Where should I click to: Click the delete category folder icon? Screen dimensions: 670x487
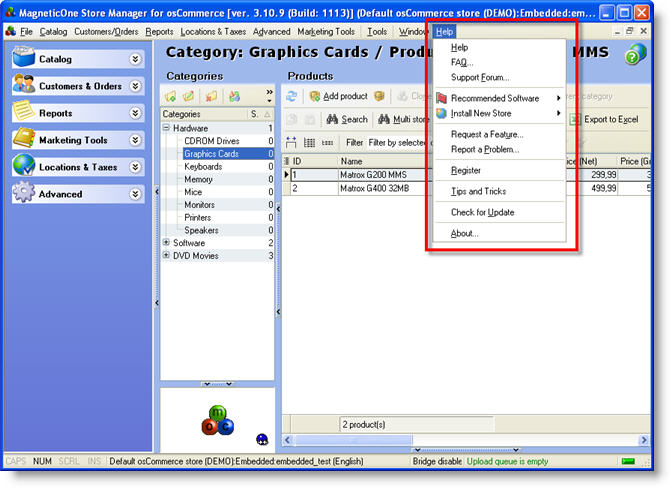tap(212, 96)
